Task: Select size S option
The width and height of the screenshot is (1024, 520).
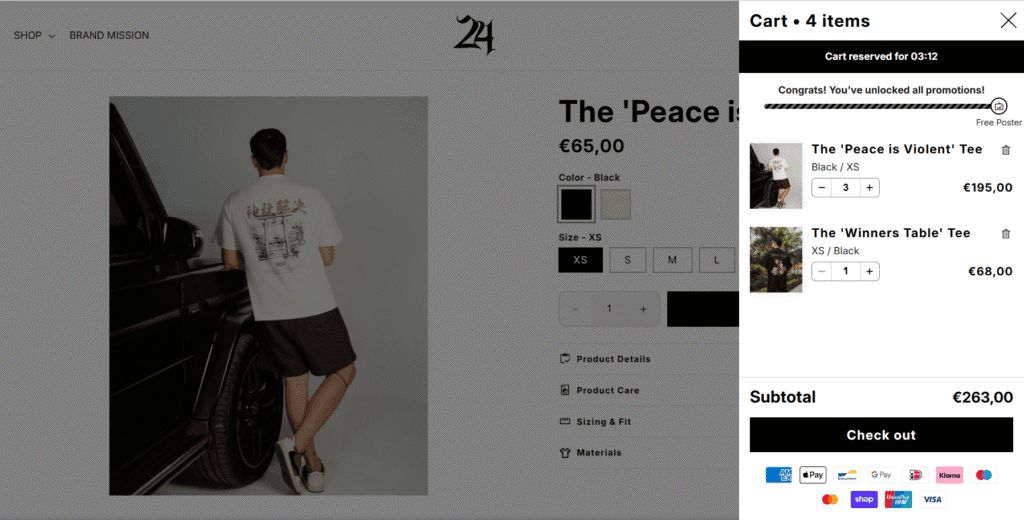Action: click(x=628, y=259)
